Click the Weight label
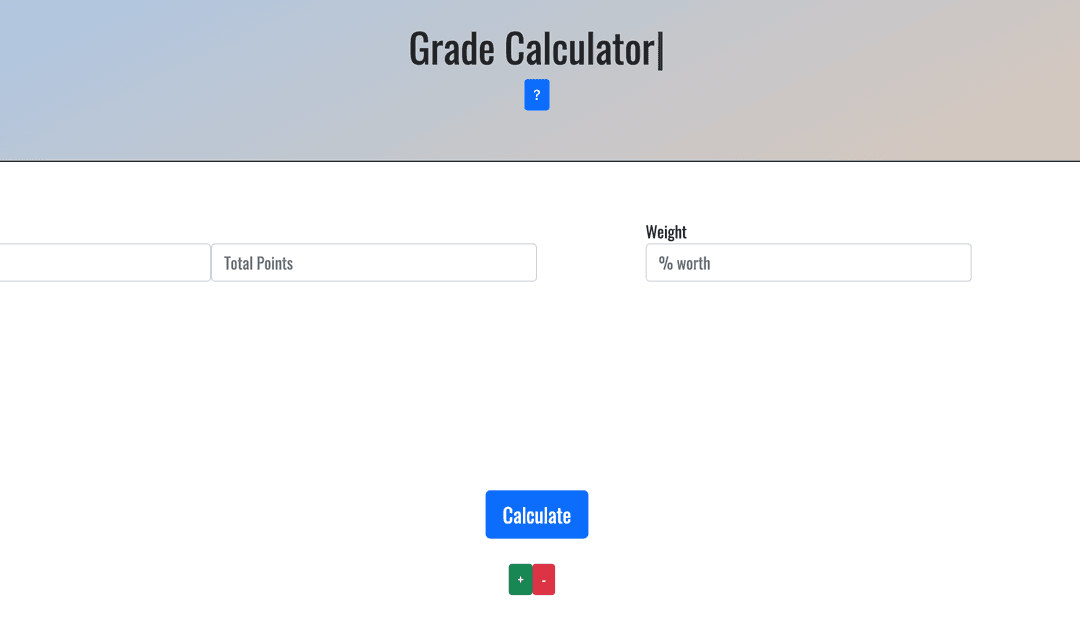The image size is (1080, 640). click(x=666, y=231)
